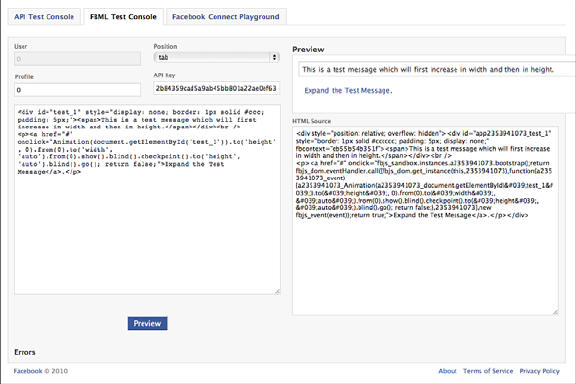Open the Privacy Policy link
The image size is (576, 384).
click(539, 371)
